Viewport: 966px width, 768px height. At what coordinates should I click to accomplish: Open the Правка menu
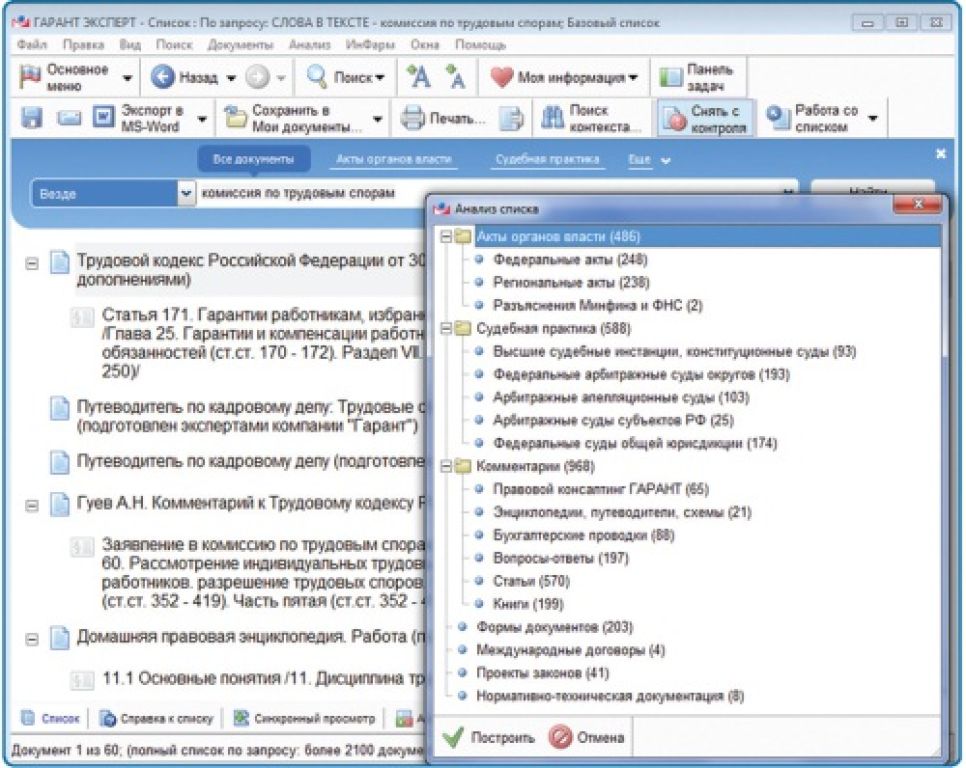point(83,45)
